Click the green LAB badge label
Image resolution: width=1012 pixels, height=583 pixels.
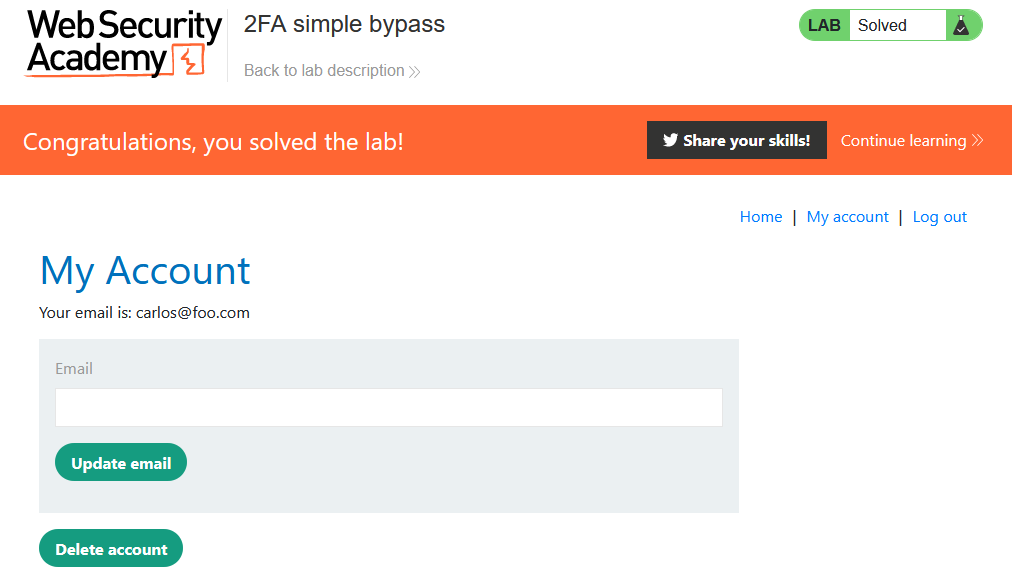[x=824, y=26]
